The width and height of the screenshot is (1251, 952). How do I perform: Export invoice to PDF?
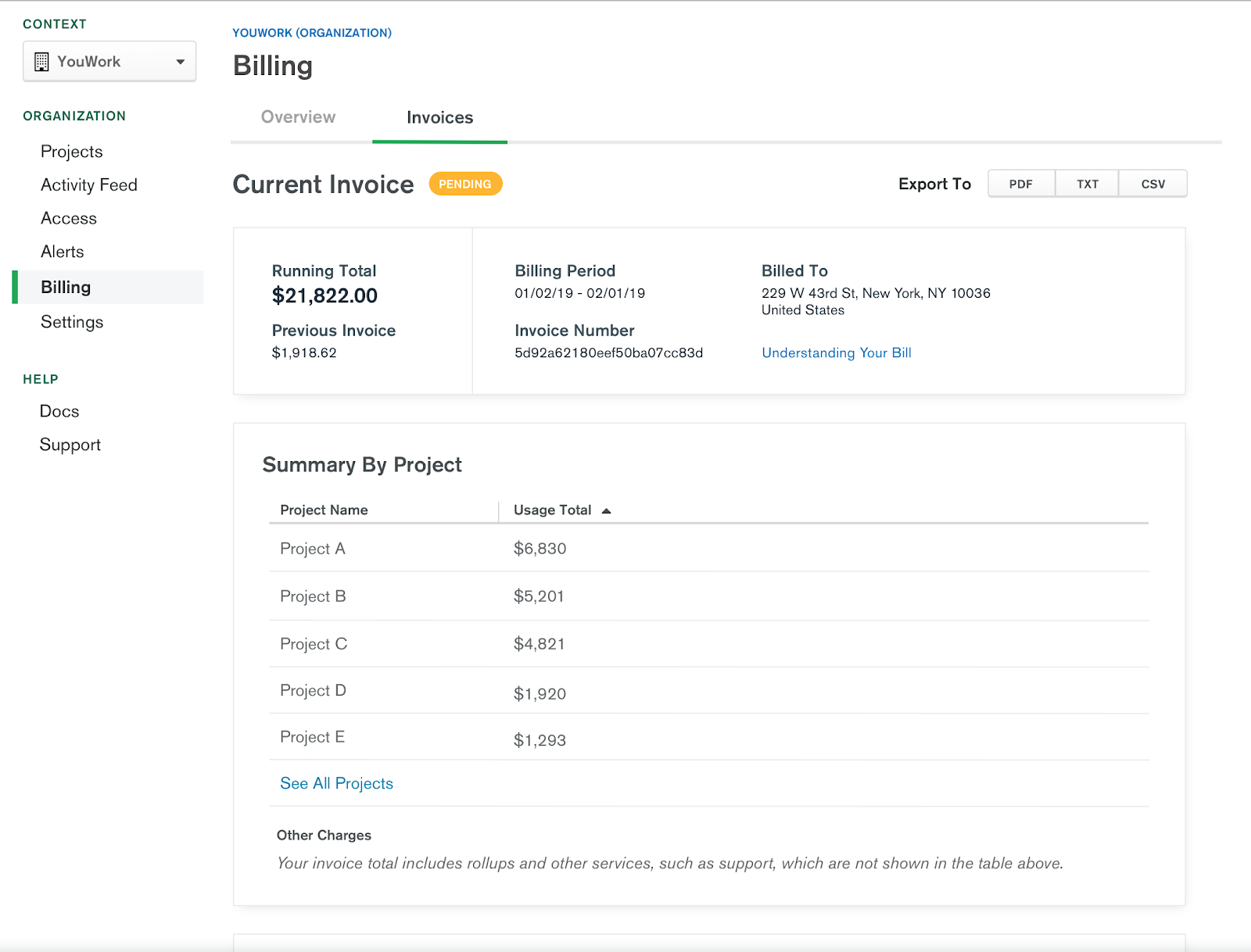(x=1020, y=184)
